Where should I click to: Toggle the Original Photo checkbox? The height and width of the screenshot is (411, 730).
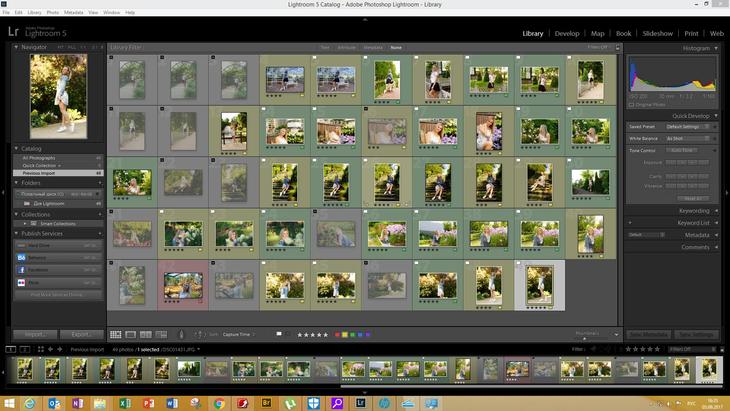633,104
